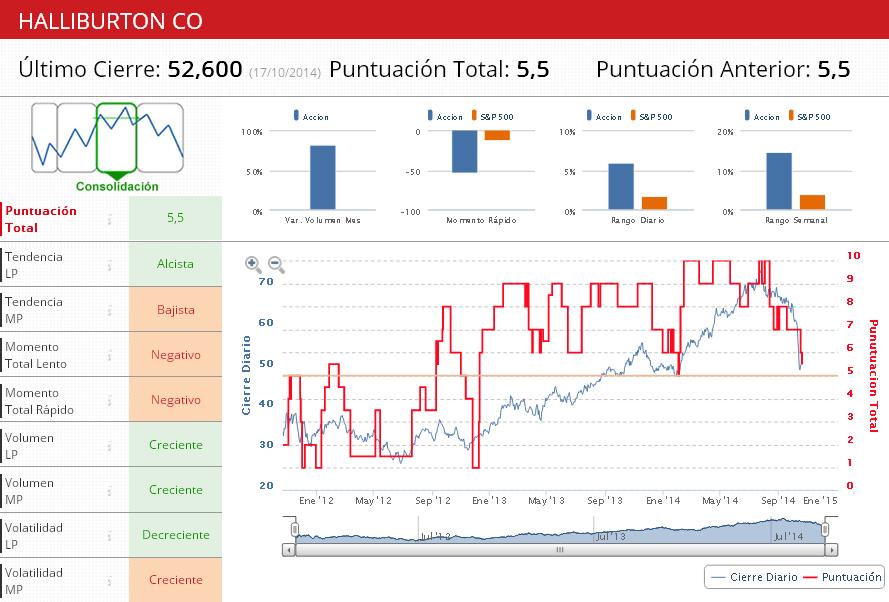The width and height of the screenshot is (889, 602).
Task: Open info icon for Volatilidad LP row
Action: coord(109,536)
